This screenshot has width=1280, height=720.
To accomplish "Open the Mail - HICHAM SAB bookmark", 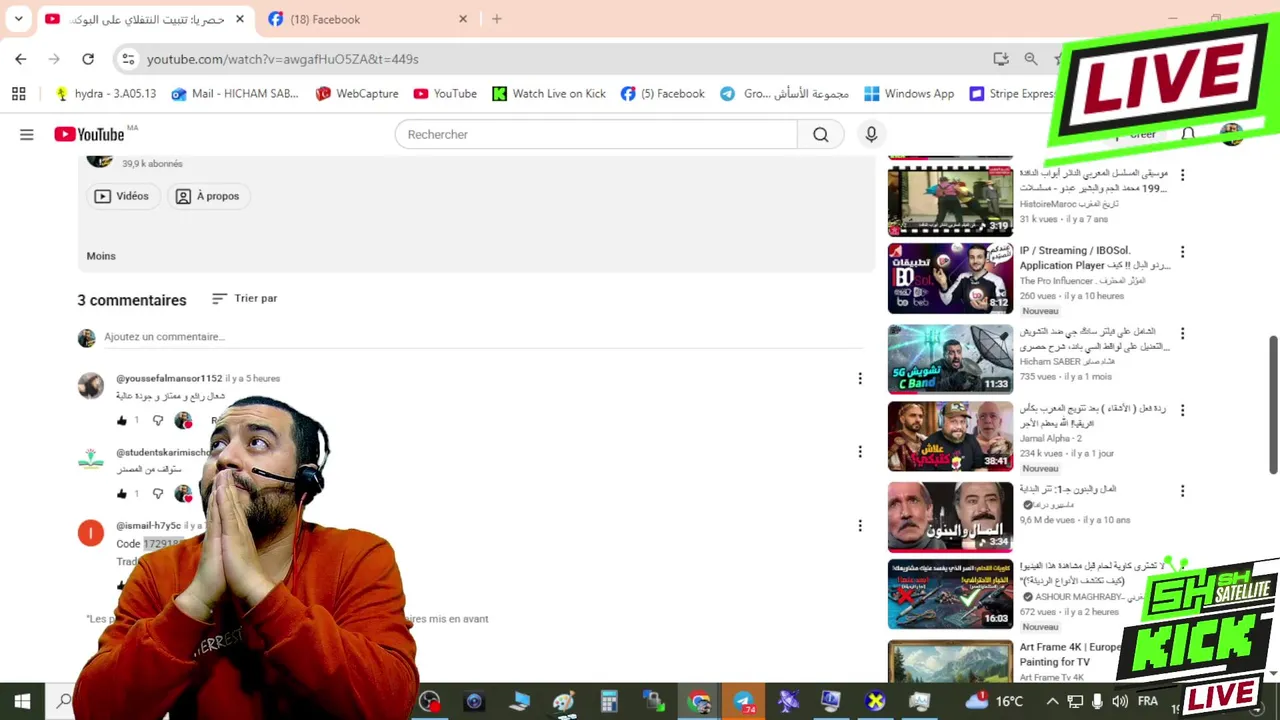I will pyautogui.click(x=235, y=93).
